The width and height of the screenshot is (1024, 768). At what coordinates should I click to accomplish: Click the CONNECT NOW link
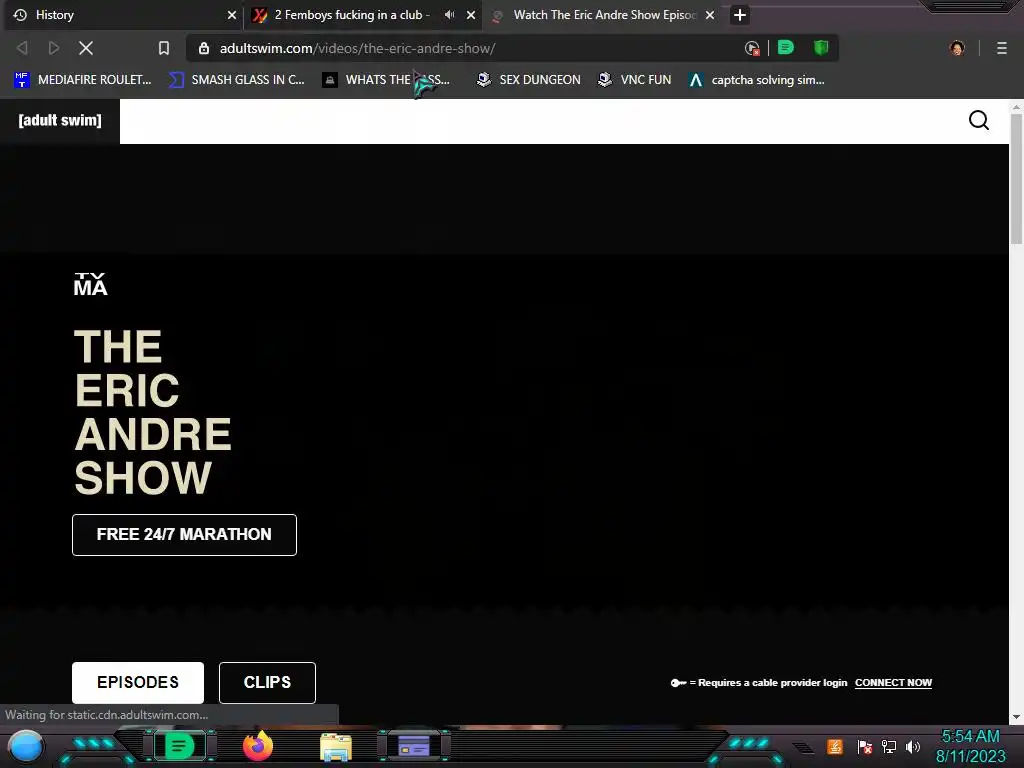click(x=893, y=682)
